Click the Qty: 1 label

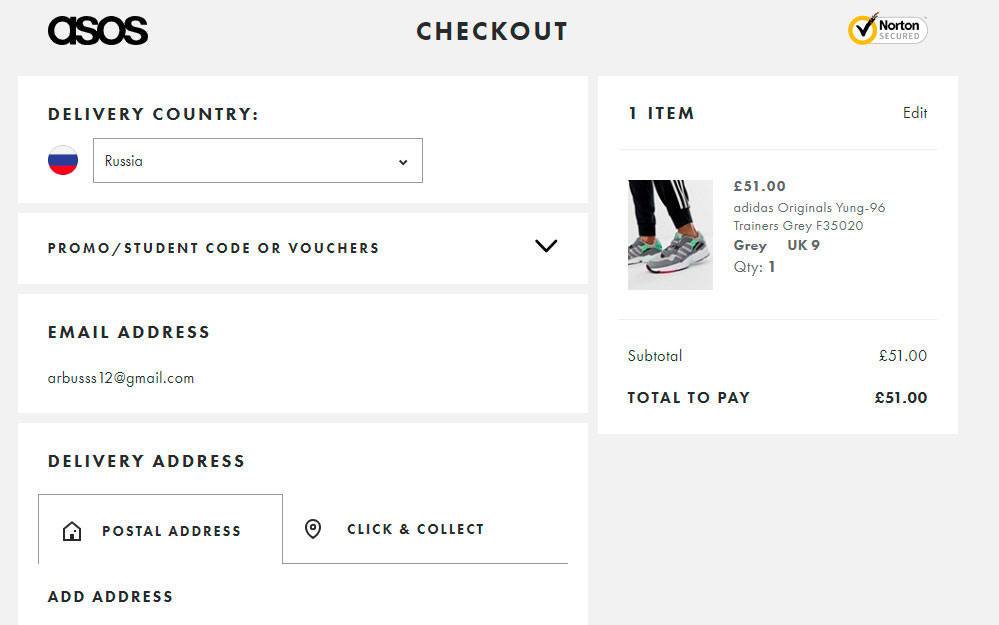point(754,267)
